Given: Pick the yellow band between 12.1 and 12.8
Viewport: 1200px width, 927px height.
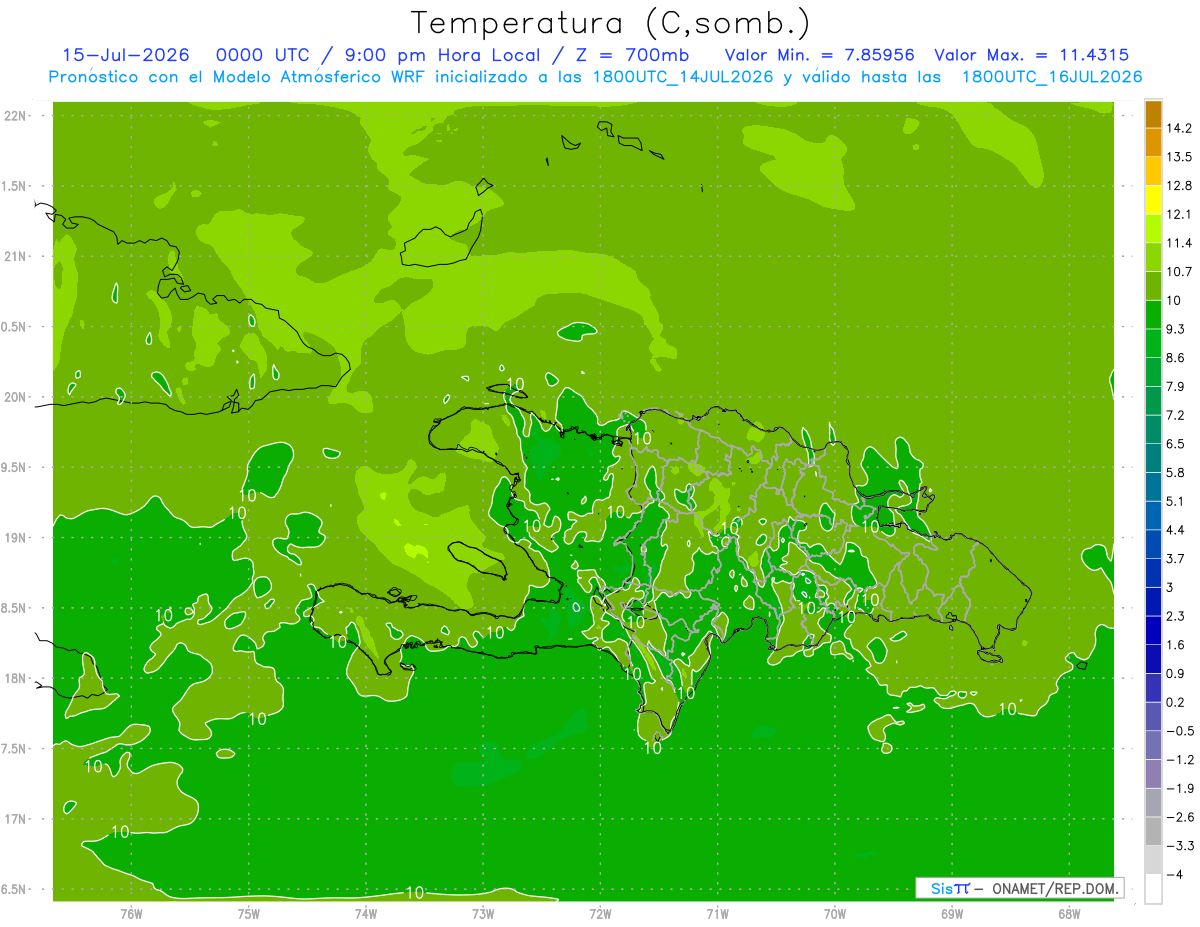Looking at the screenshot, I should (x=1153, y=200).
